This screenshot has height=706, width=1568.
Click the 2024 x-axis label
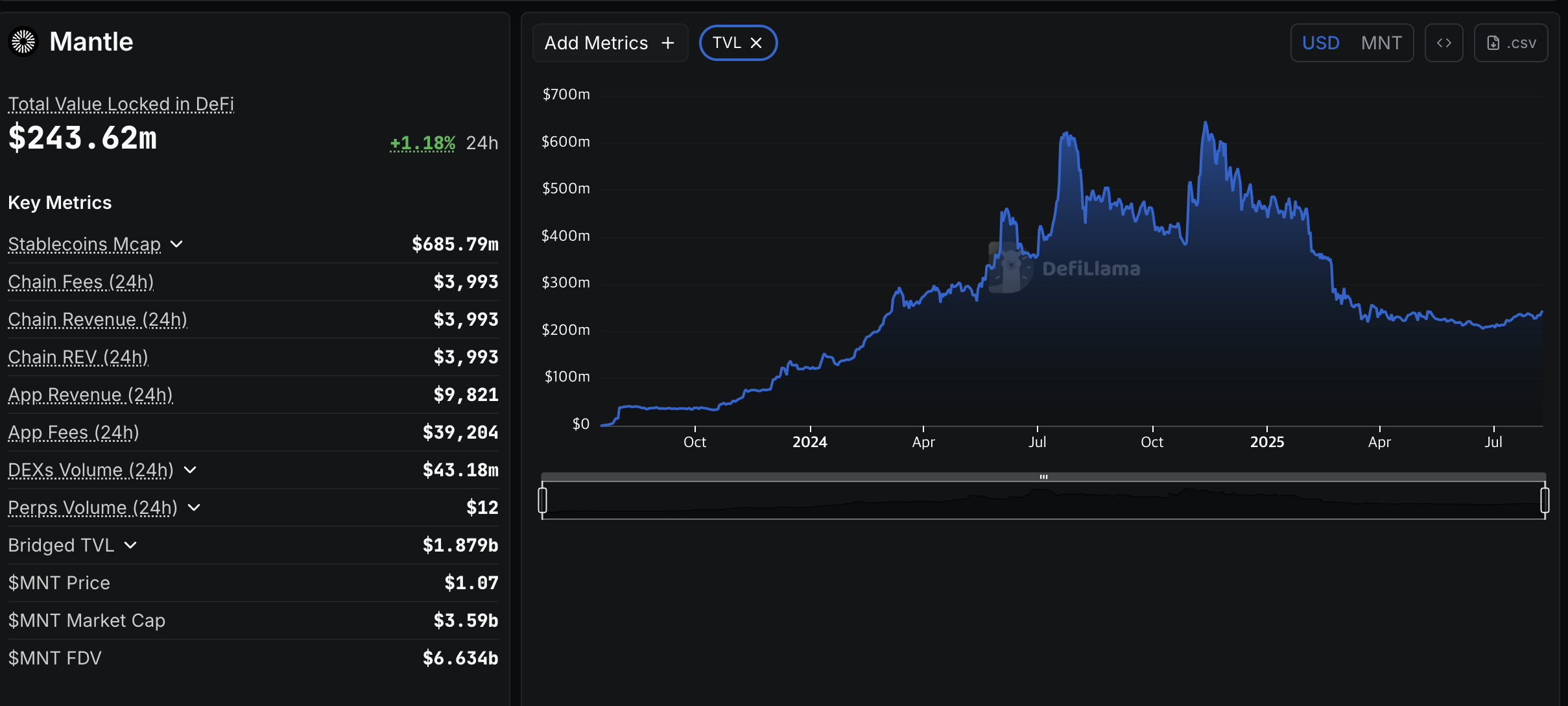click(810, 442)
